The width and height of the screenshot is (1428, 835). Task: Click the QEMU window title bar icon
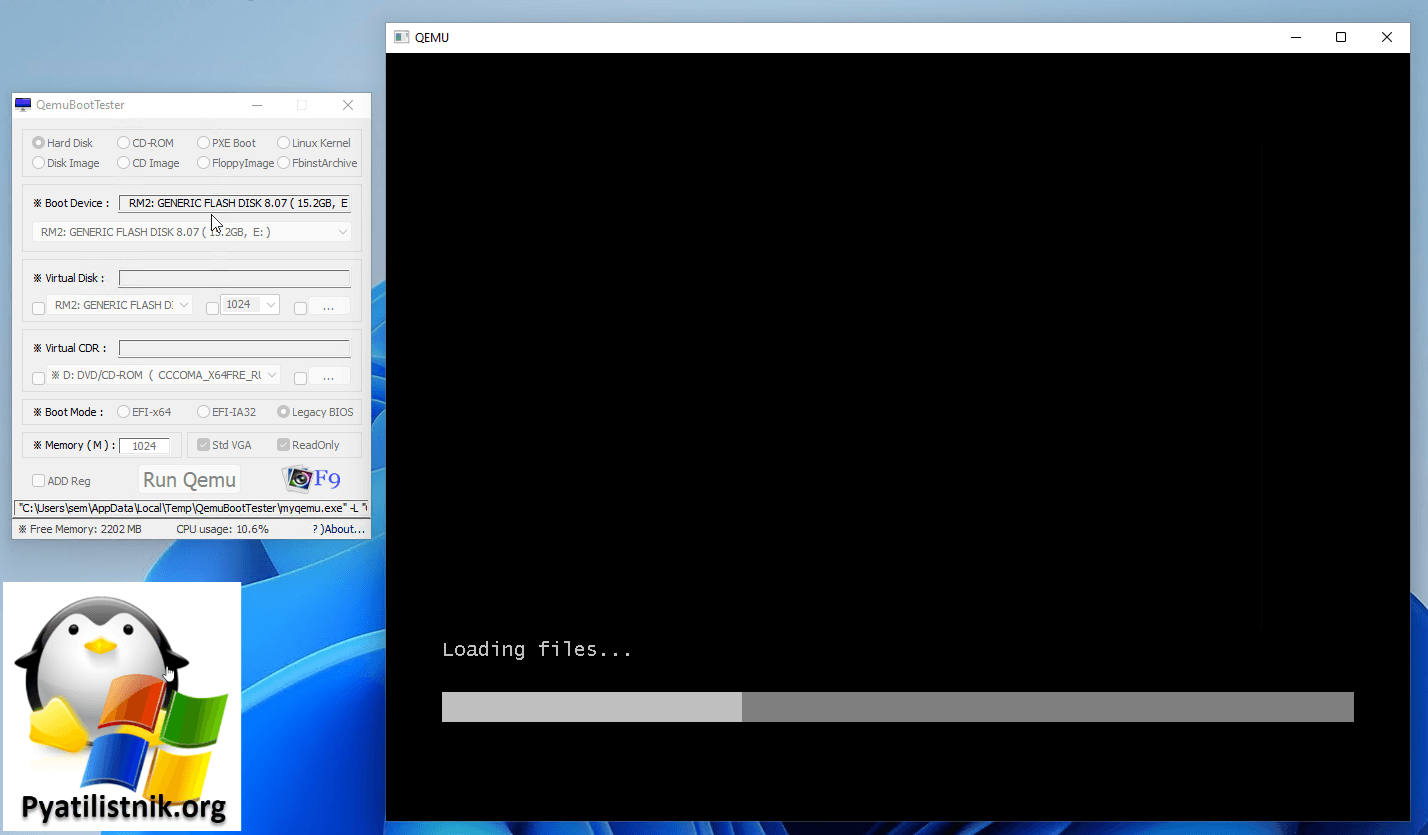coord(401,37)
